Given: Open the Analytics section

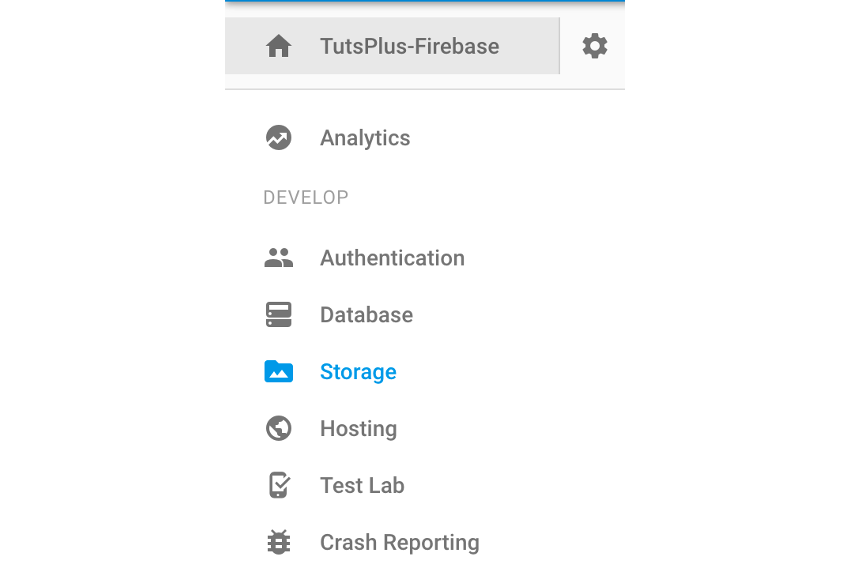Looking at the screenshot, I should (x=365, y=138).
